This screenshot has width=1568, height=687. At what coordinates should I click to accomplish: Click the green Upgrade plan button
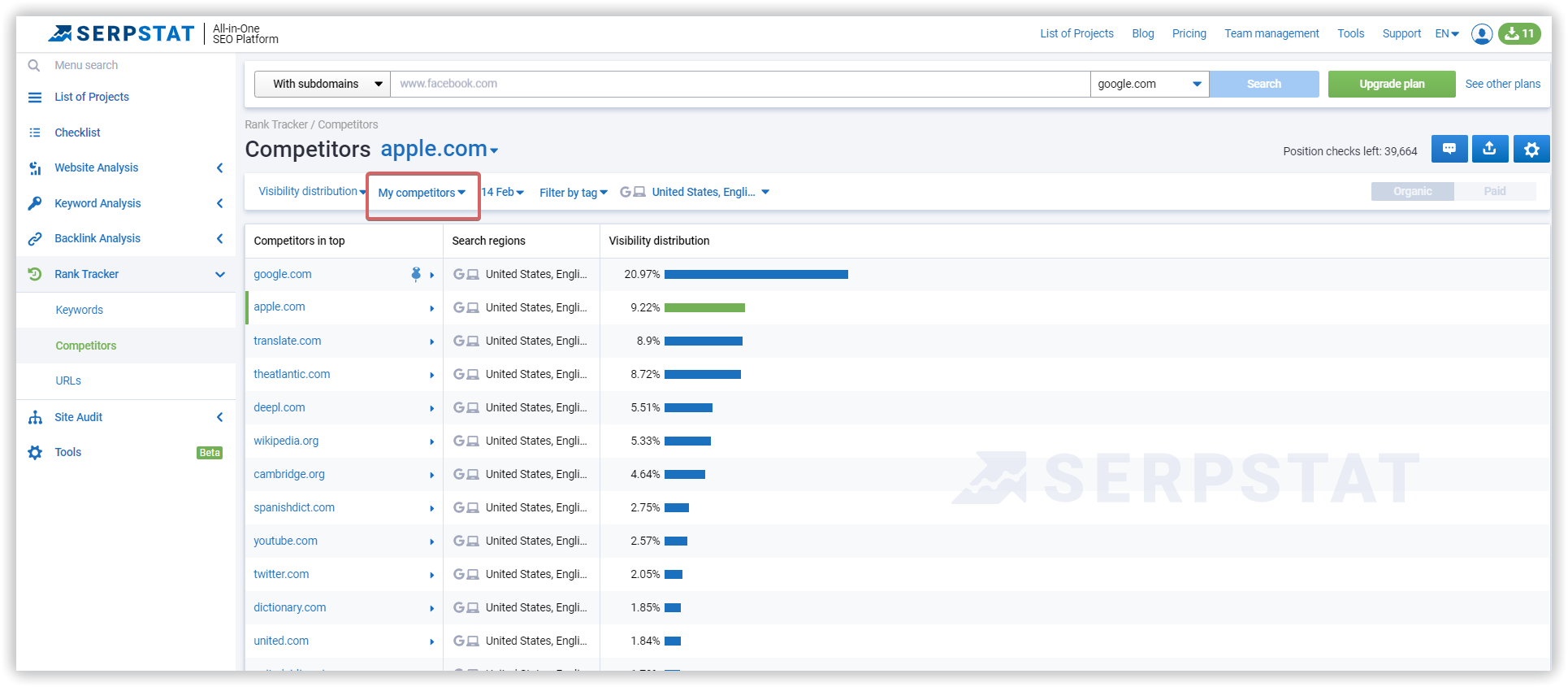(1392, 84)
